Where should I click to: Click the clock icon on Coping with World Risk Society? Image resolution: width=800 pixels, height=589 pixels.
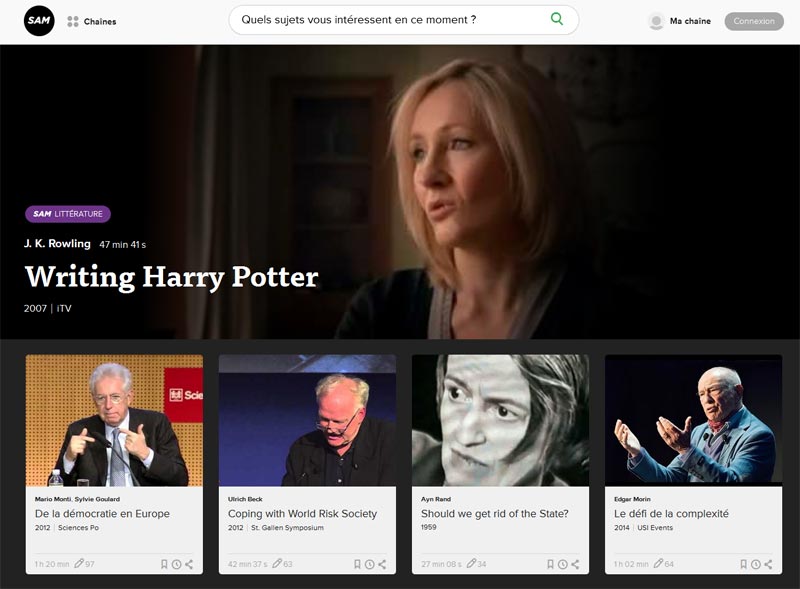(x=369, y=564)
